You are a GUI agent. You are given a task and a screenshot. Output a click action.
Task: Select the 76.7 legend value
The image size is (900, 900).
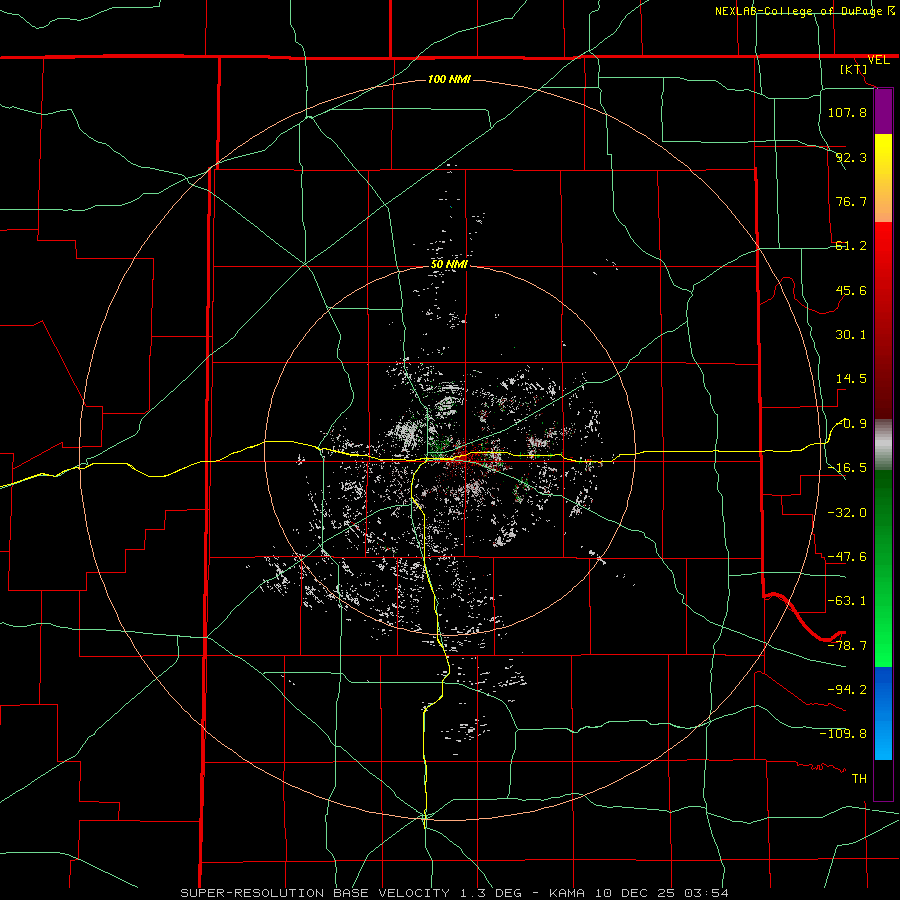tap(851, 201)
